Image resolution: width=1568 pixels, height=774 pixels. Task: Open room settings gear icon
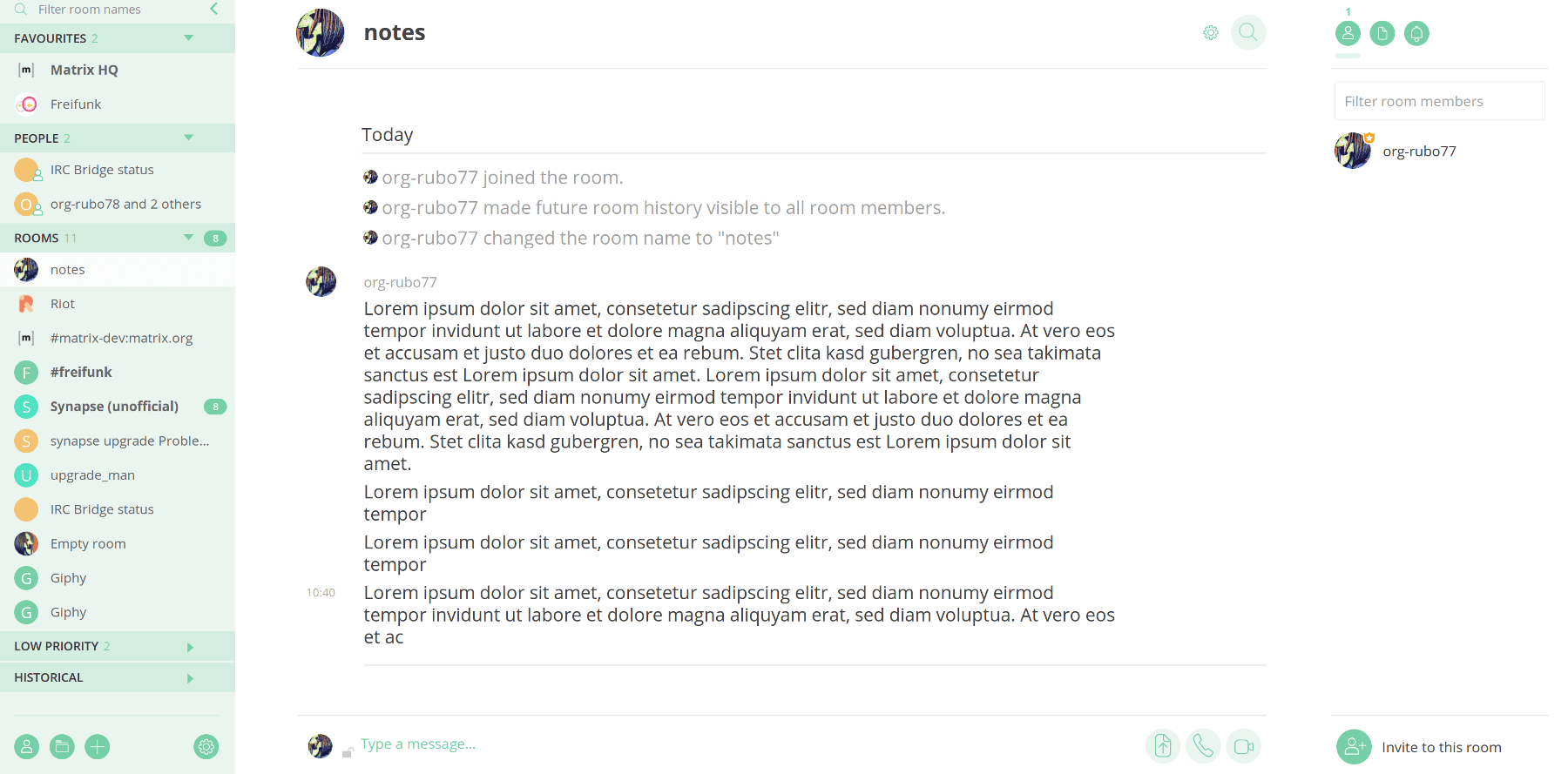click(1210, 33)
